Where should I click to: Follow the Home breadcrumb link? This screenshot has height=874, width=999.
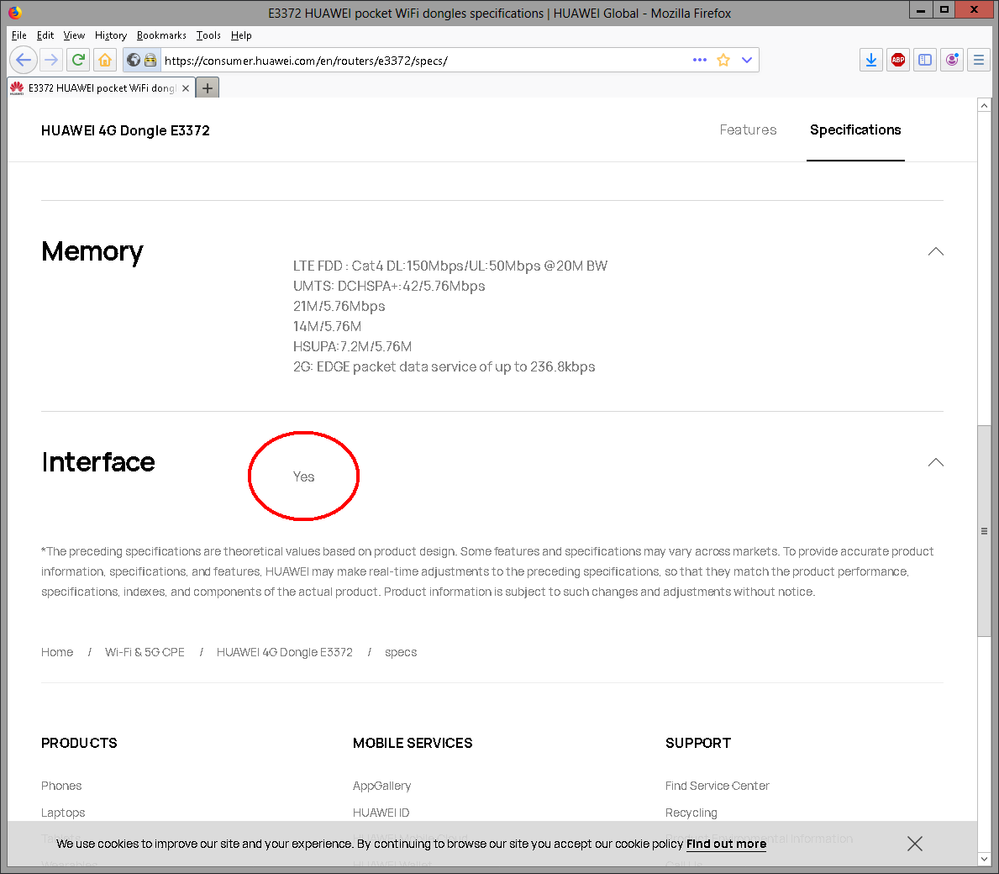tap(57, 652)
